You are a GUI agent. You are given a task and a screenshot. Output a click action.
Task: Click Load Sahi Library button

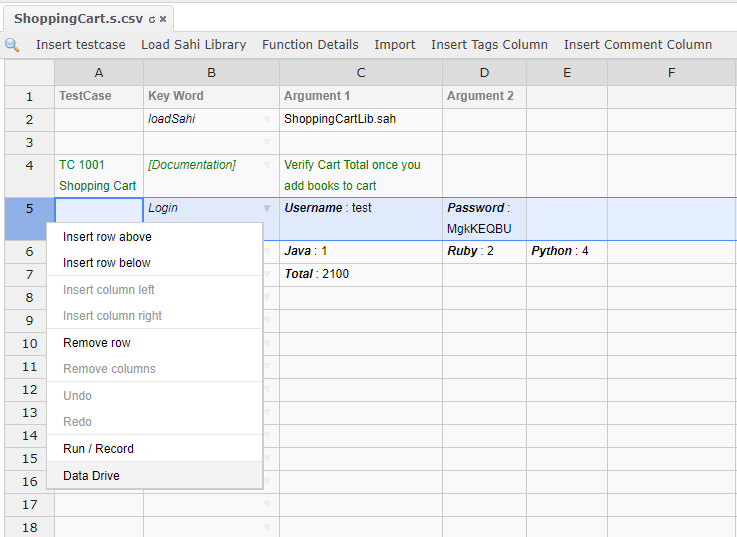pos(193,45)
